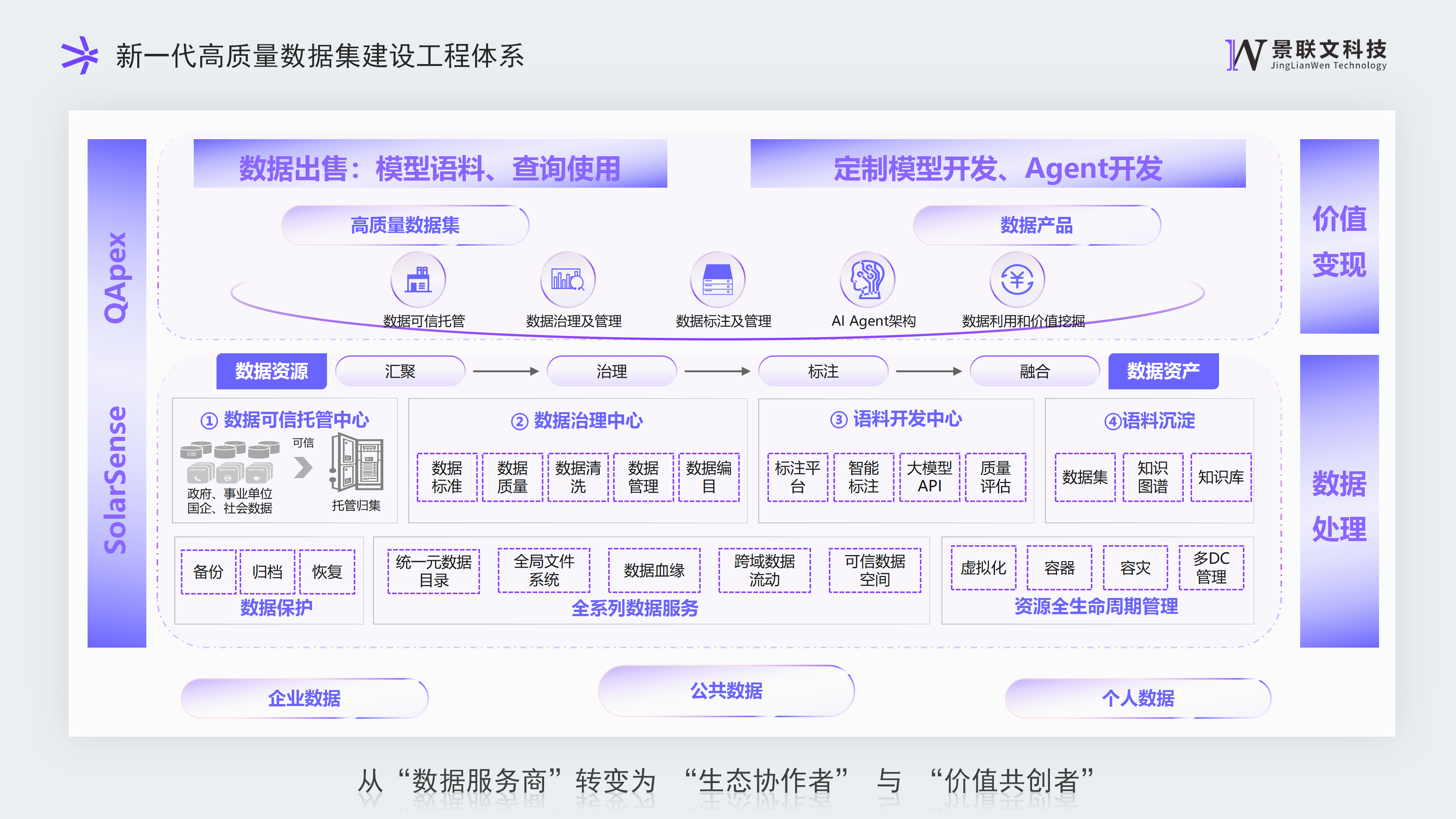Image resolution: width=1456 pixels, height=819 pixels.
Task: Click the ① 数据可信托管中心 heading
Action: [x=285, y=420]
